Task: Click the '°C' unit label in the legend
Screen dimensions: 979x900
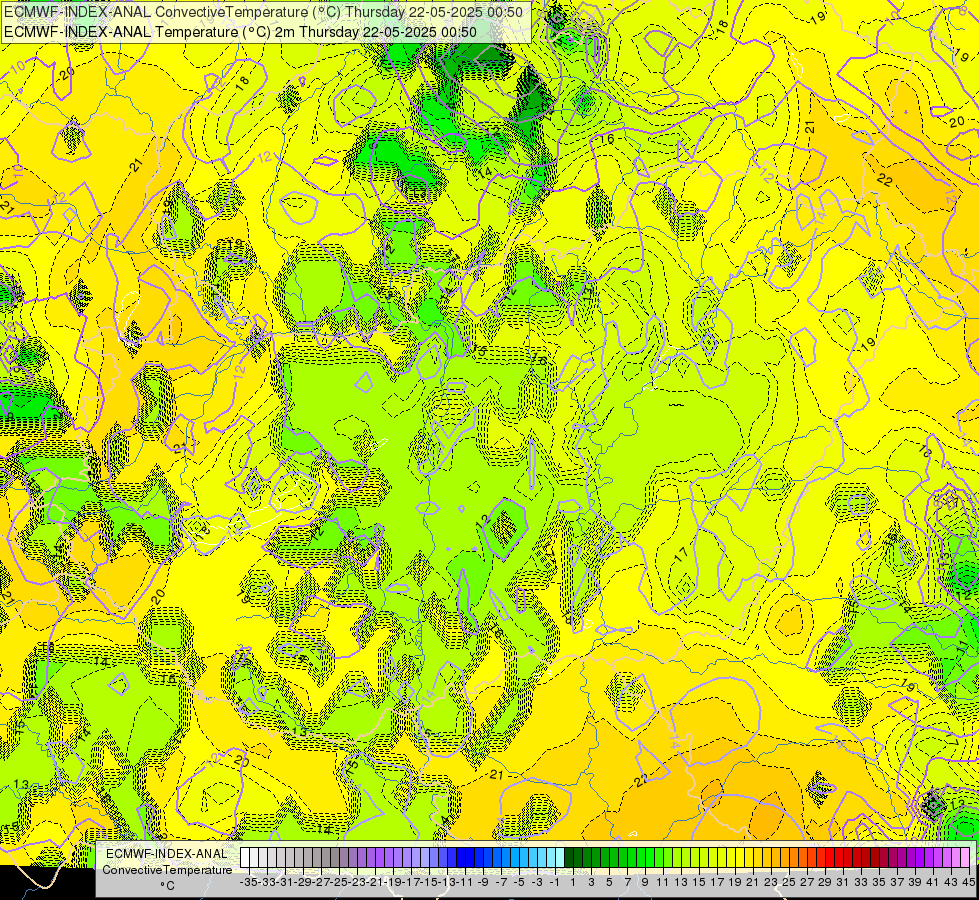Action: (167, 885)
